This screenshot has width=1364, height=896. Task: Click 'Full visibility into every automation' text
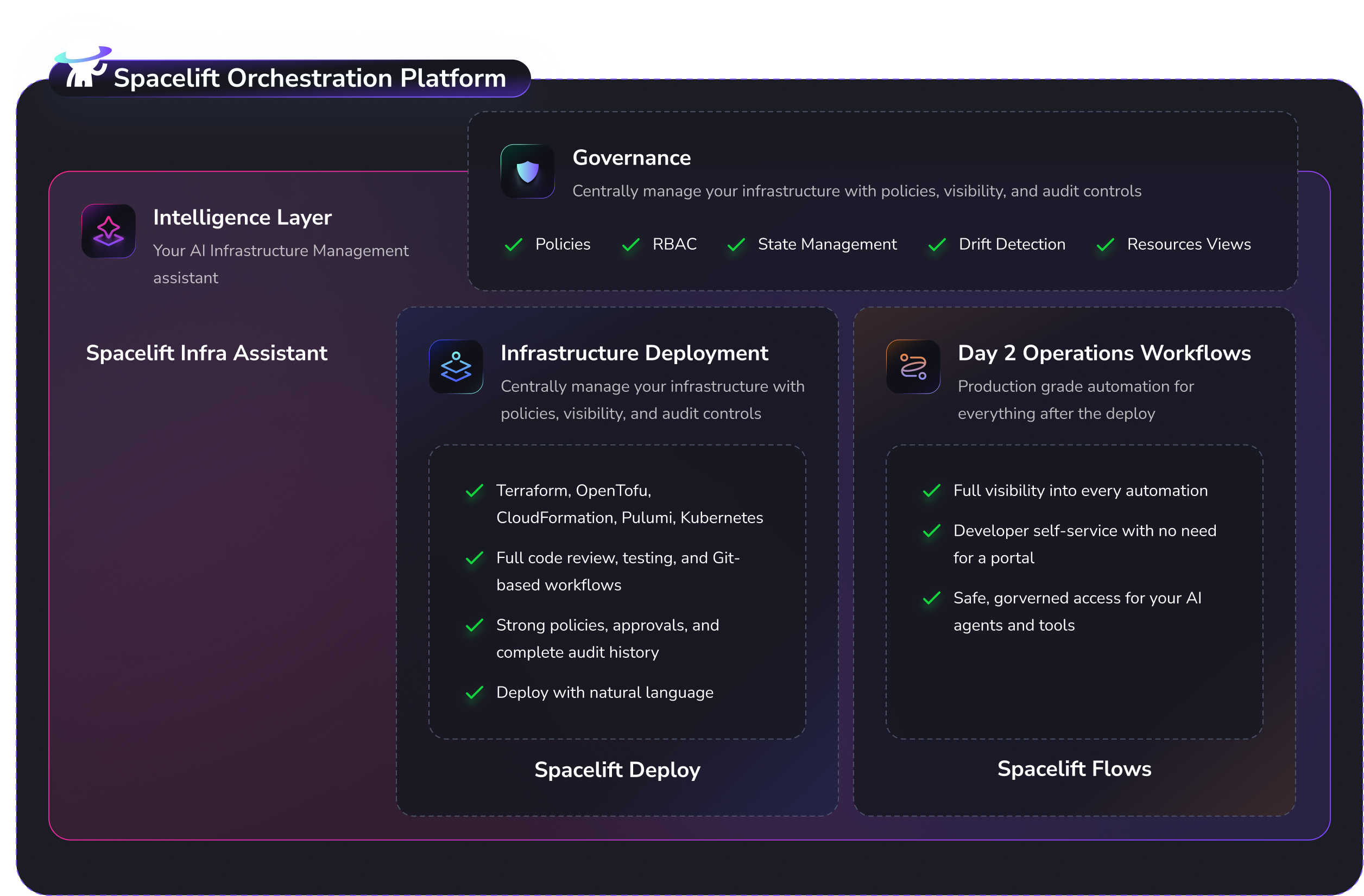pos(1081,491)
